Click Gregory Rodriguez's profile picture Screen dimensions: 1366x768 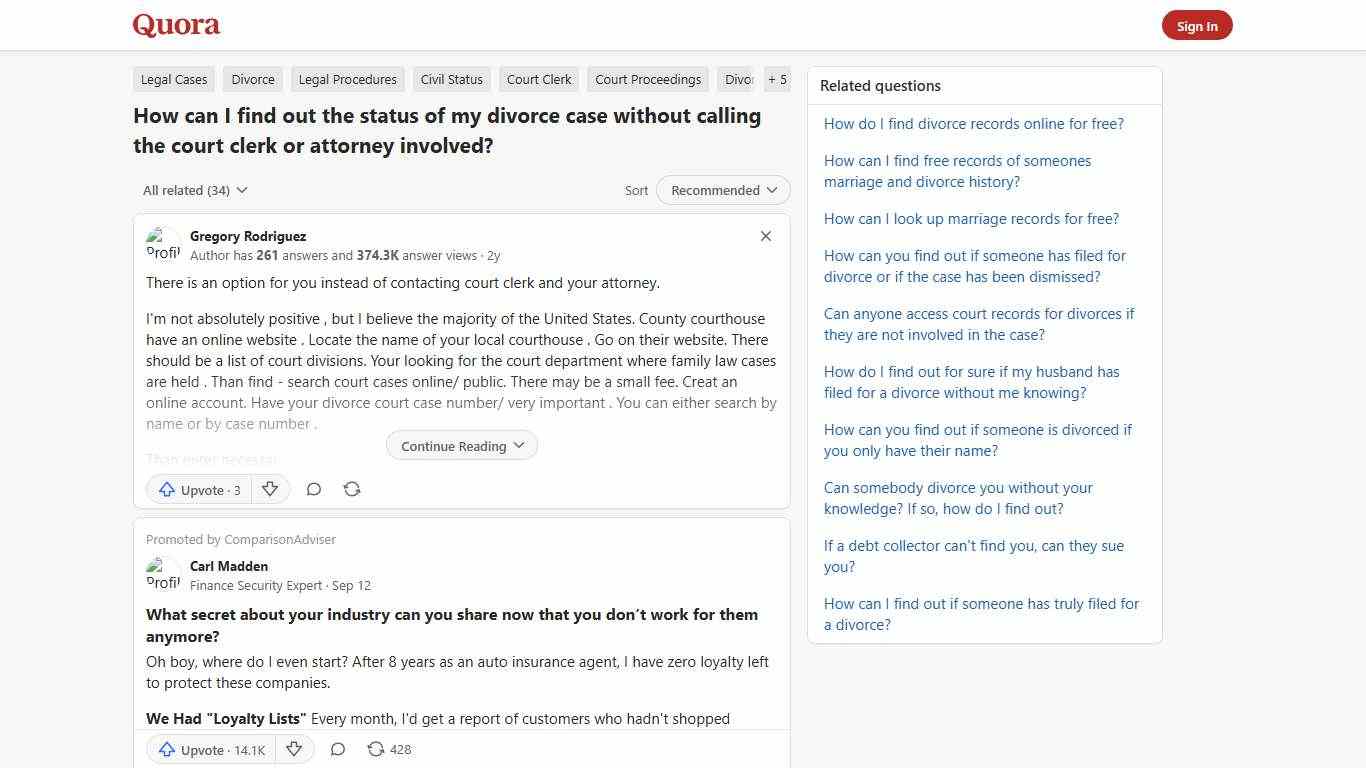(x=163, y=243)
